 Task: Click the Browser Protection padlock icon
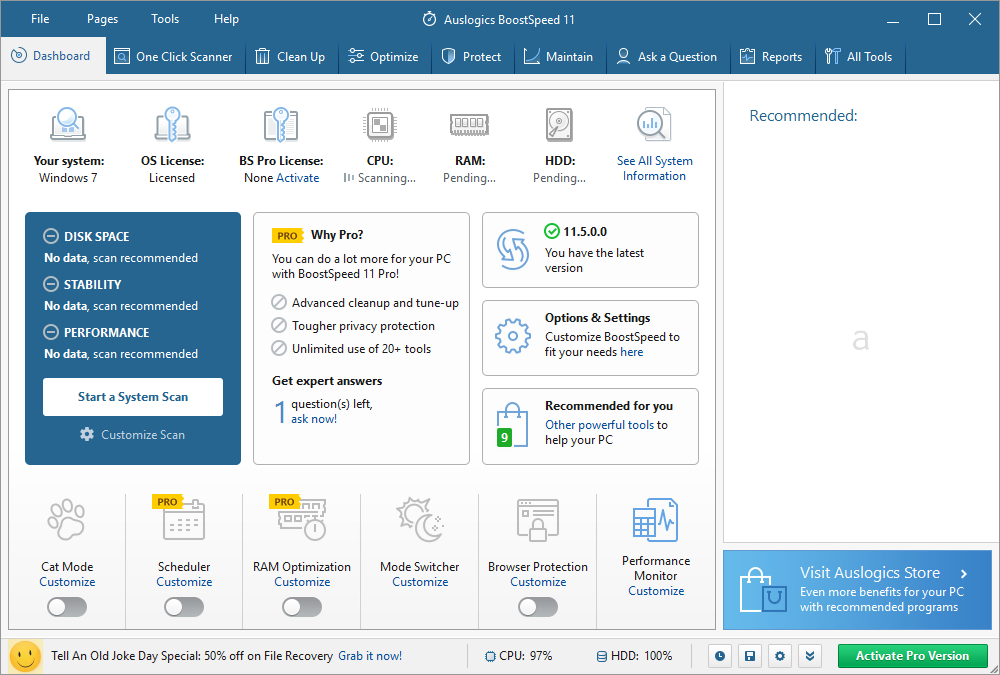click(538, 521)
